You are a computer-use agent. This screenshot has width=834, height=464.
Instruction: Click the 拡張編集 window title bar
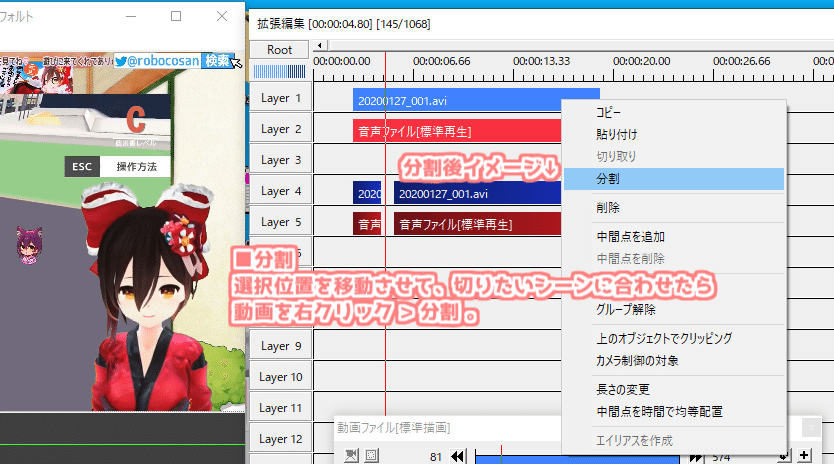click(x=541, y=24)
